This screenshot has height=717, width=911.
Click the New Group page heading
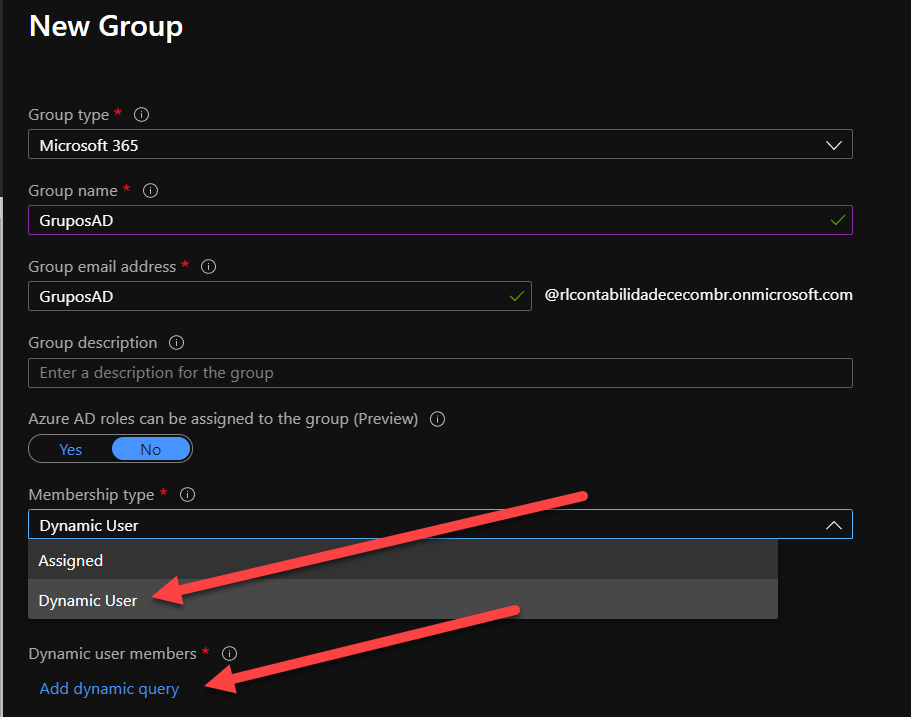point(106,27)
